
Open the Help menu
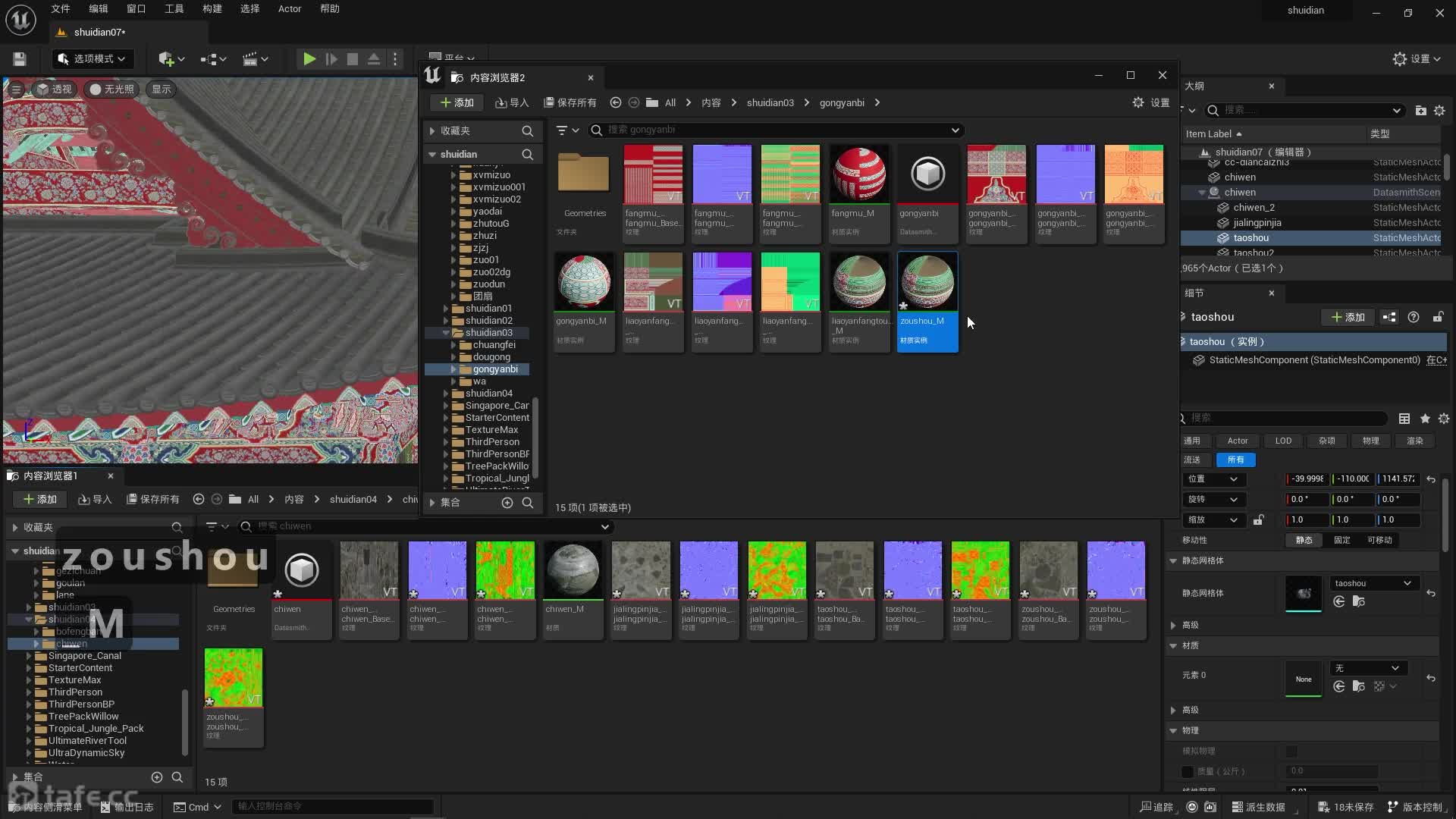pos(330,9)
